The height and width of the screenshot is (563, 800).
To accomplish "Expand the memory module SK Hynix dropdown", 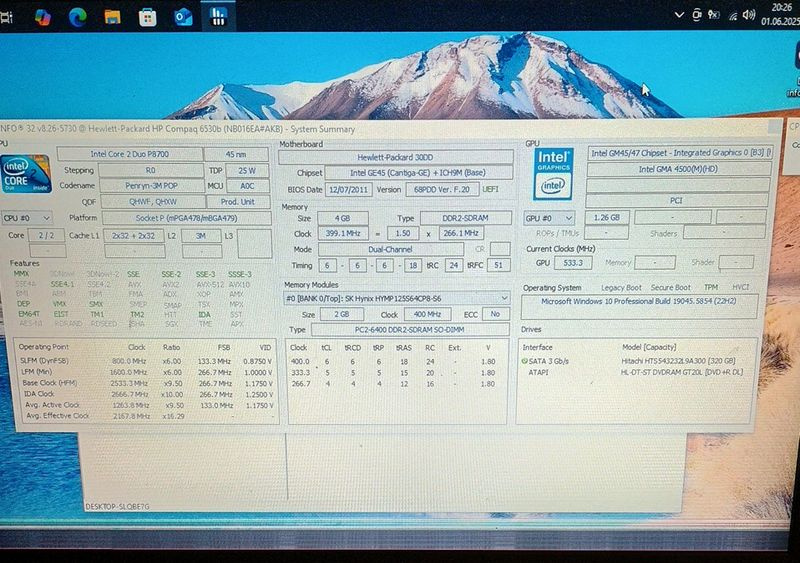I will 396,298.
